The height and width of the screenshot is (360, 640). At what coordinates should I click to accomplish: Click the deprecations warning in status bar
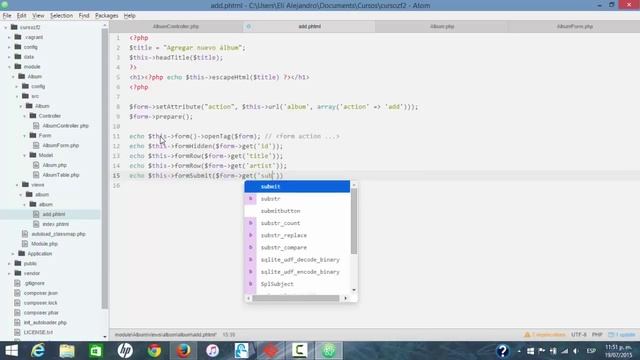545,335
